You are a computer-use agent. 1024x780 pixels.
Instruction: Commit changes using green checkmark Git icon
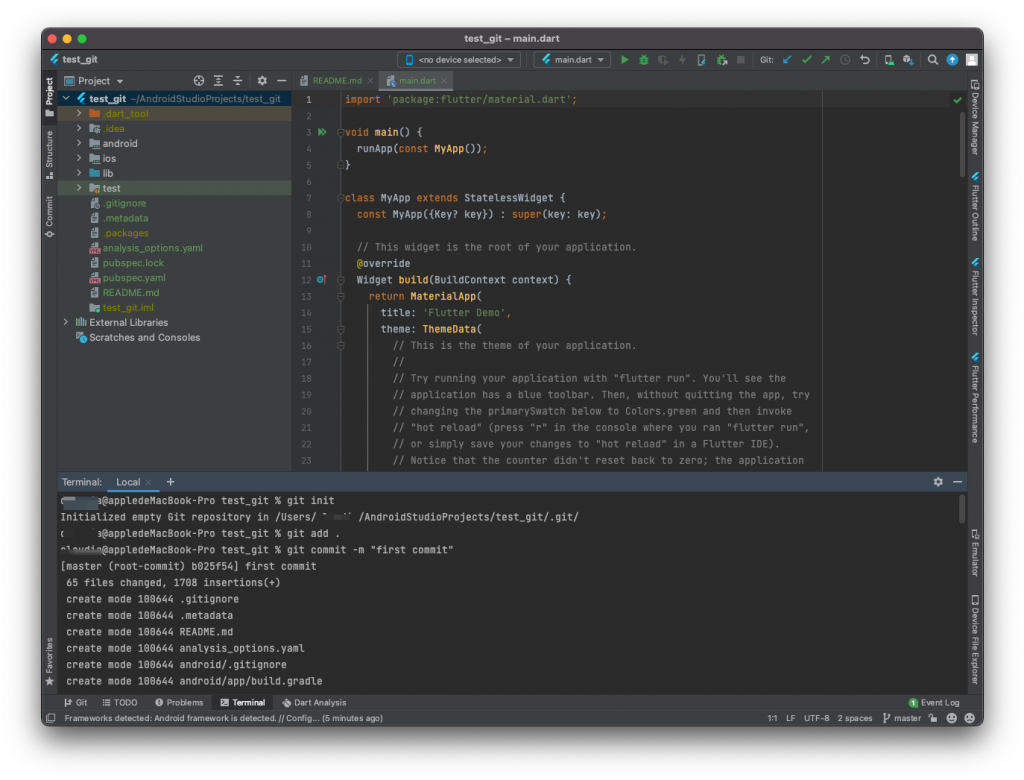tap(807, 59)
